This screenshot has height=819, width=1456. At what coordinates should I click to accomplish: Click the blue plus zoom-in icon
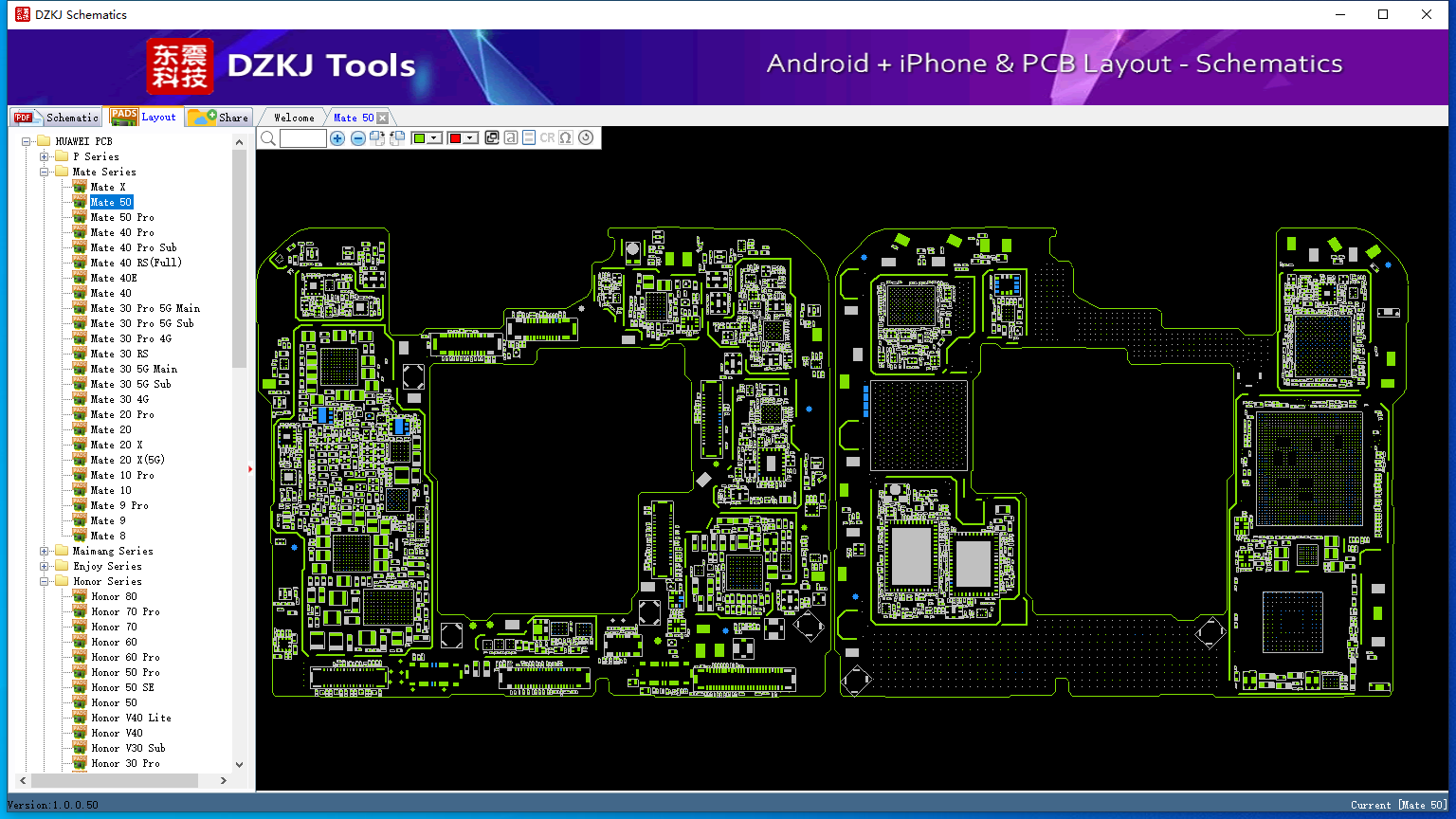(x=337, y=138)
